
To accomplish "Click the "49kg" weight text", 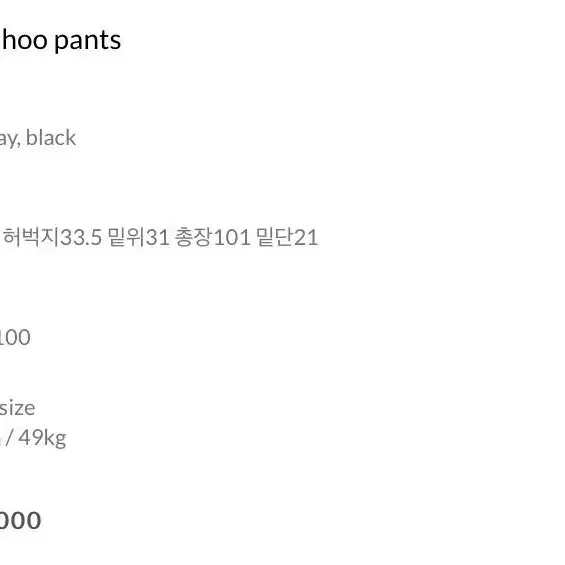I will tap(42, 438).
